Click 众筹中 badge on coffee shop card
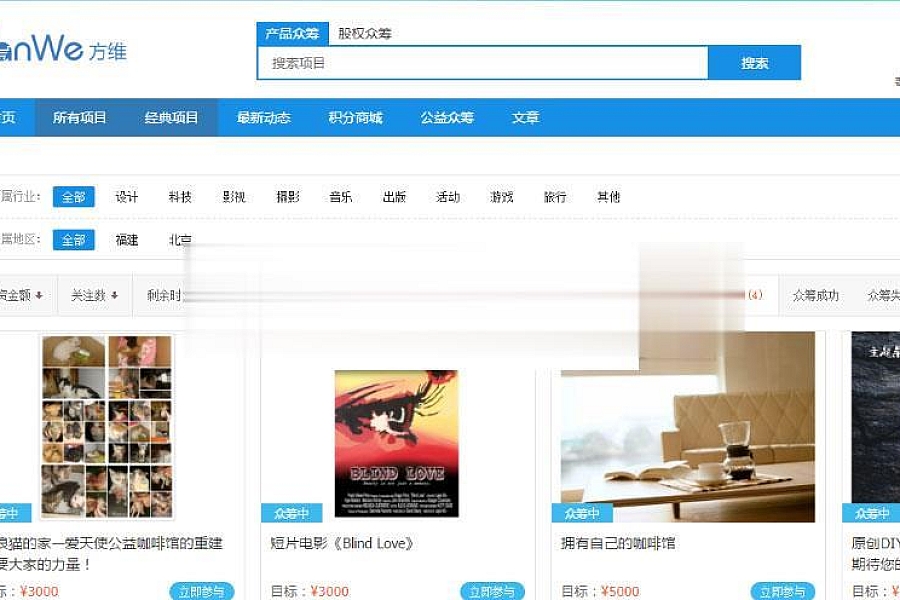Screen dimensions: 900x600 pyautogui.click(x=582, y=513)
